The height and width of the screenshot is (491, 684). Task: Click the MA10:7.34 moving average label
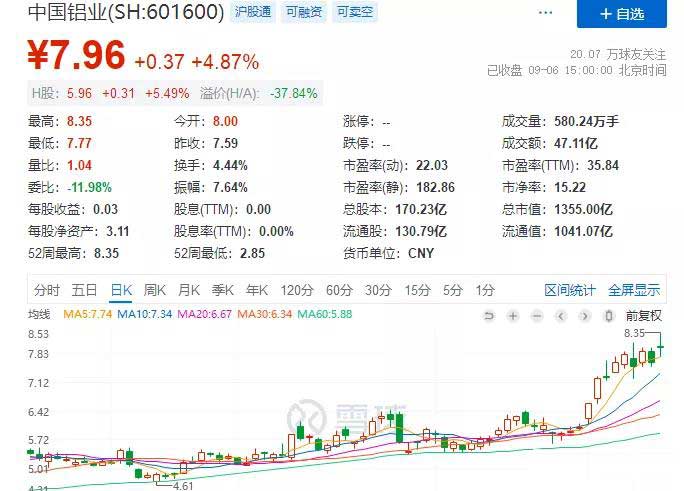point(145,314)
